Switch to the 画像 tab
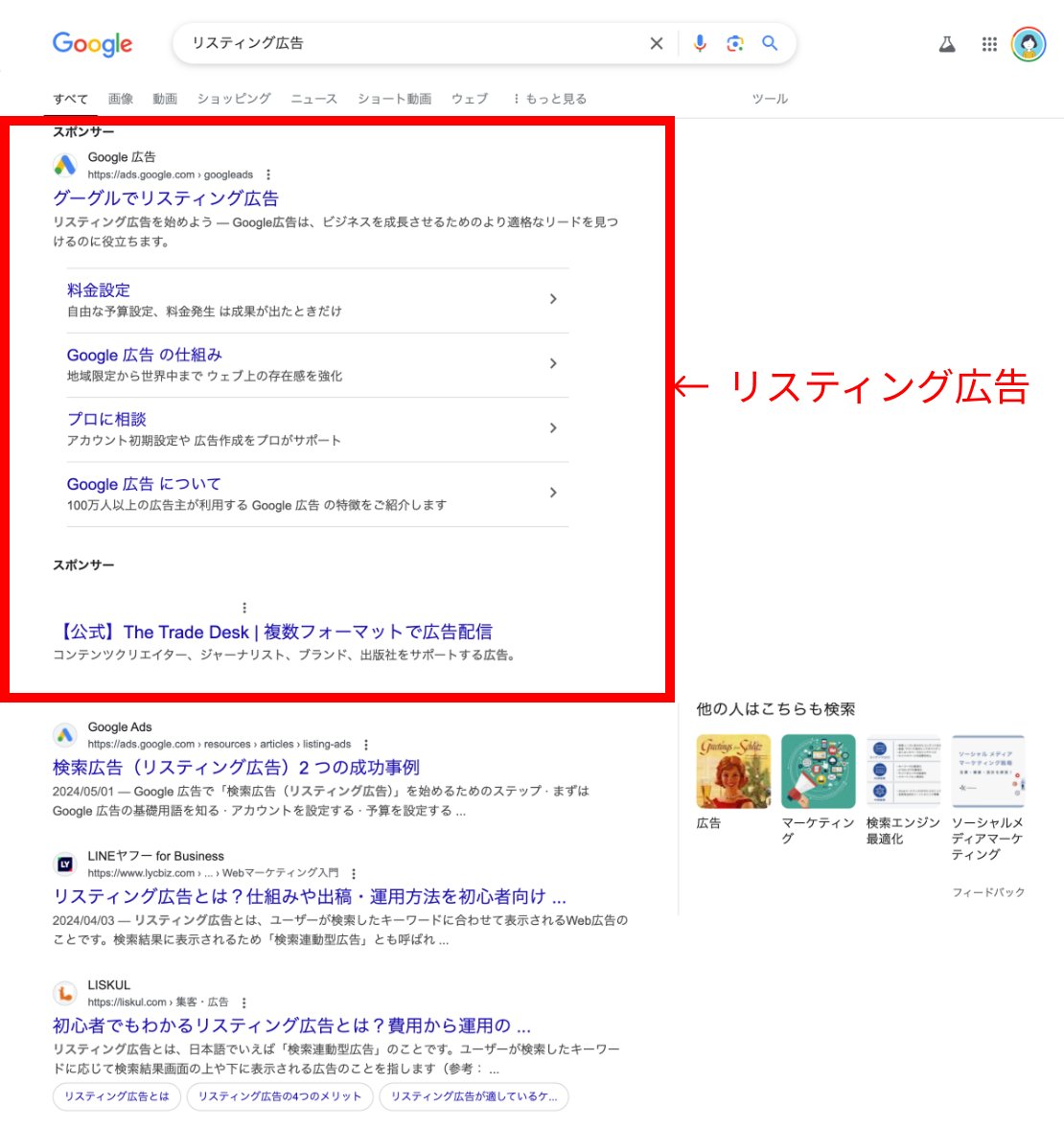1064x1129 pixels. pyautogui.click(x=121, y=99)
